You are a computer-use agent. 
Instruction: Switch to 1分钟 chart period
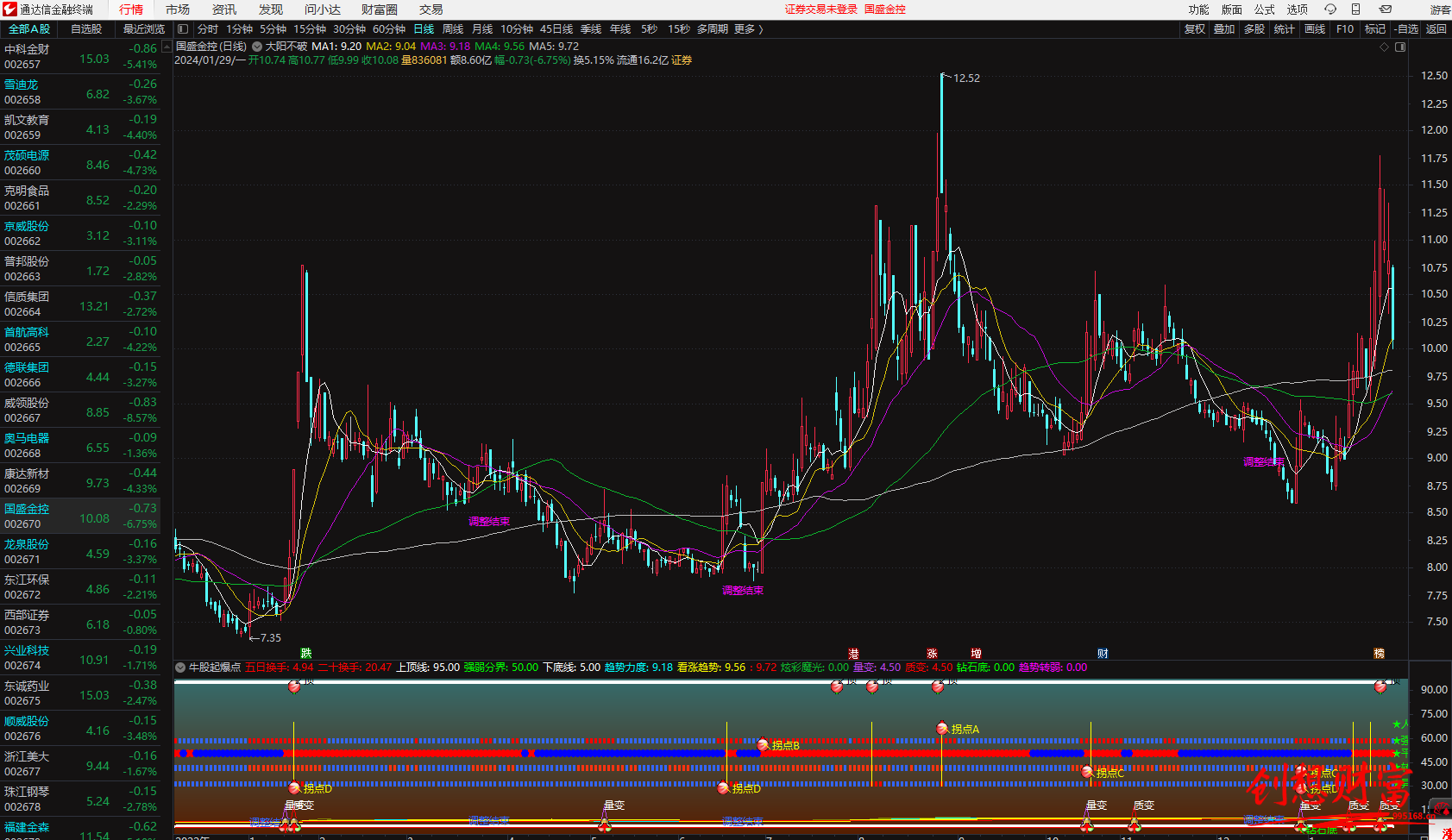tap(239, 29)
